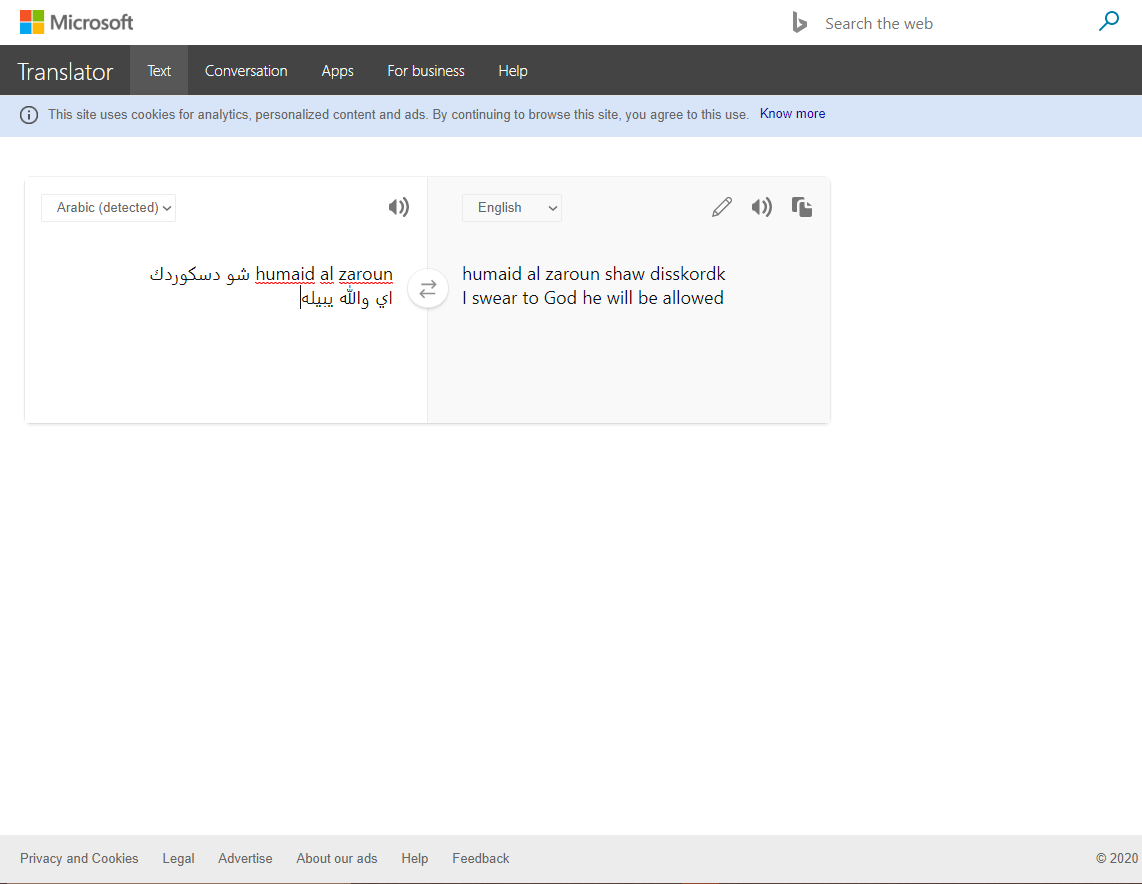Swap source and target languages

pos(428,288)
